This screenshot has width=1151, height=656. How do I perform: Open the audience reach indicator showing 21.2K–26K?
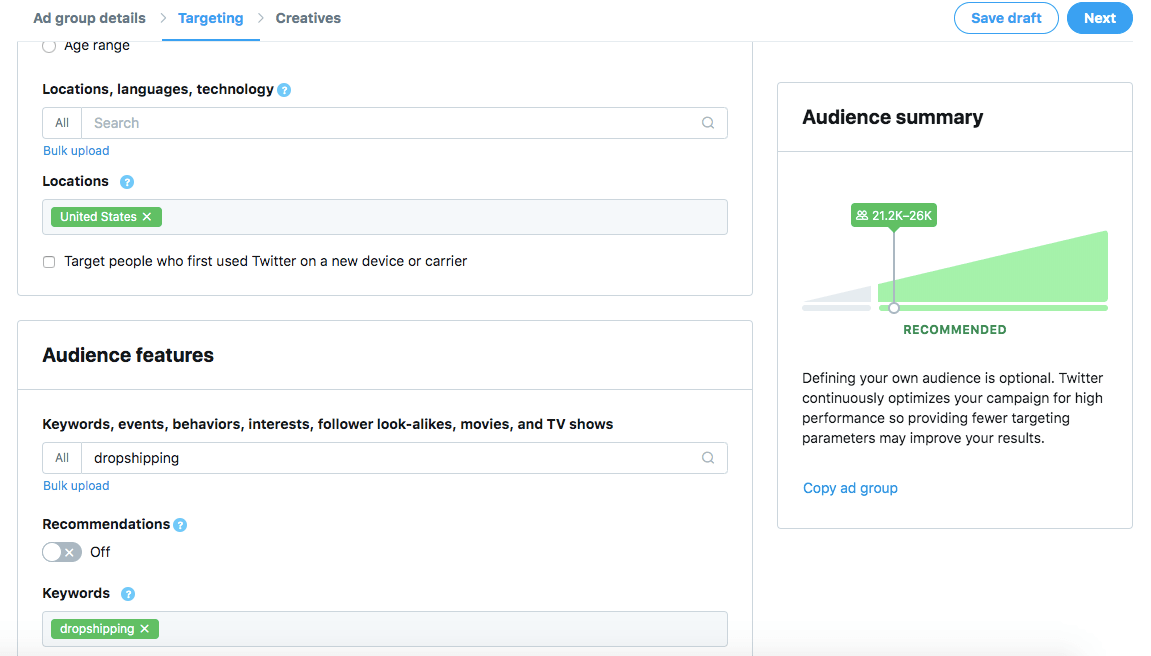point(893,215)
